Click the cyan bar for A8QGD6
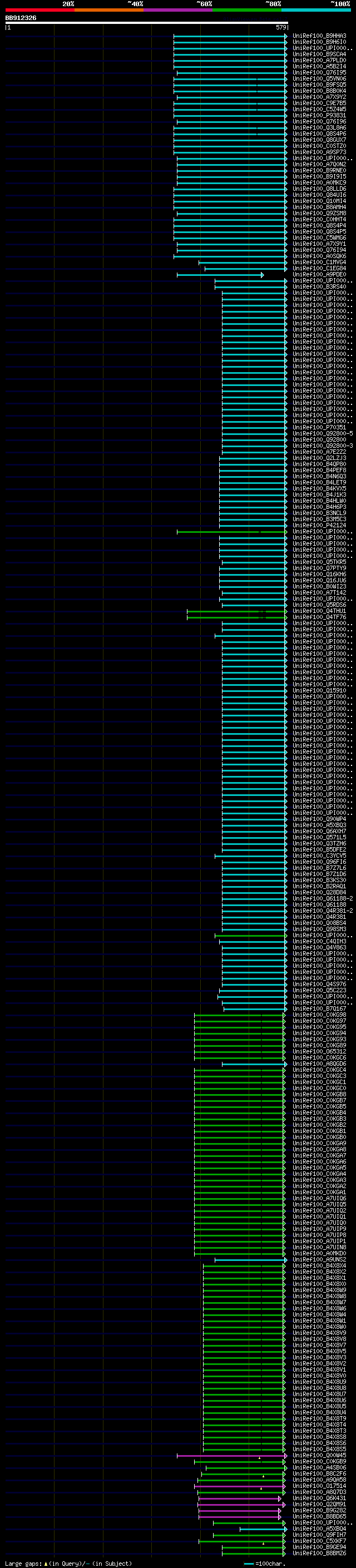Viewport: 356px width, 1568px height. click(255, 1065)
